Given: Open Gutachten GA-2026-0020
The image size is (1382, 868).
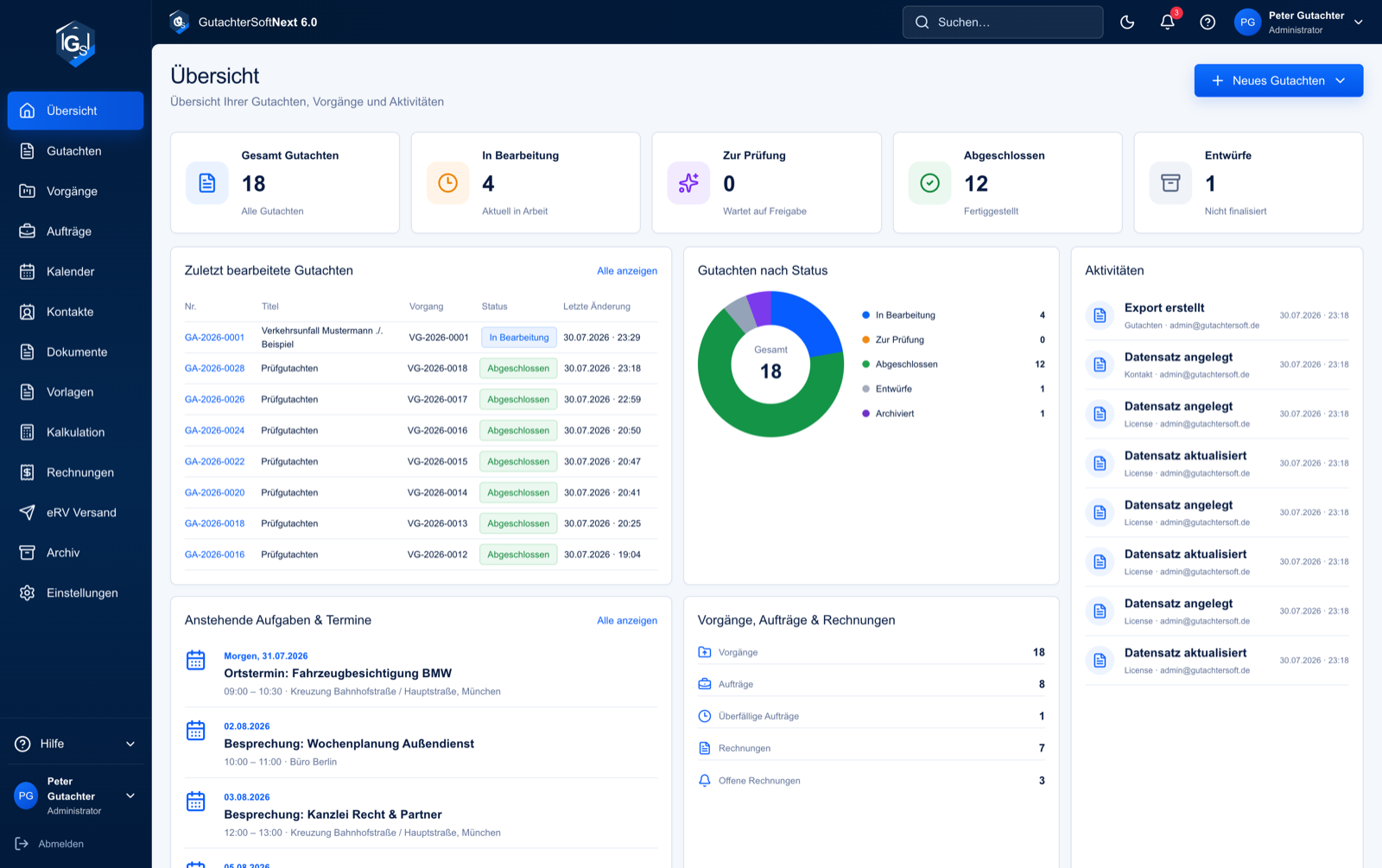Looking at the screenshot, I should 214,493.
